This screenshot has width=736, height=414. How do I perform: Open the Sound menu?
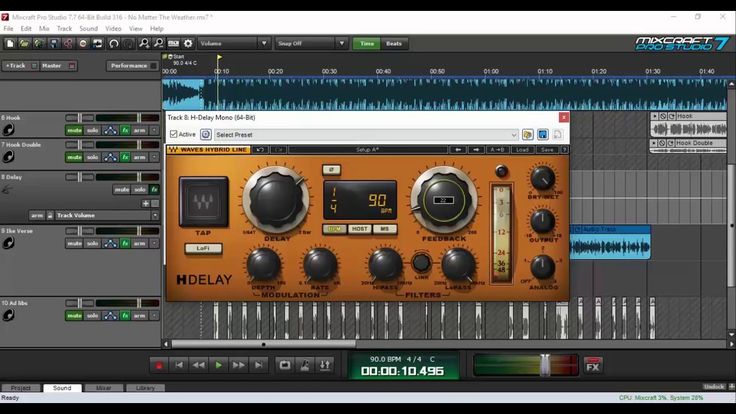[88, 29]
